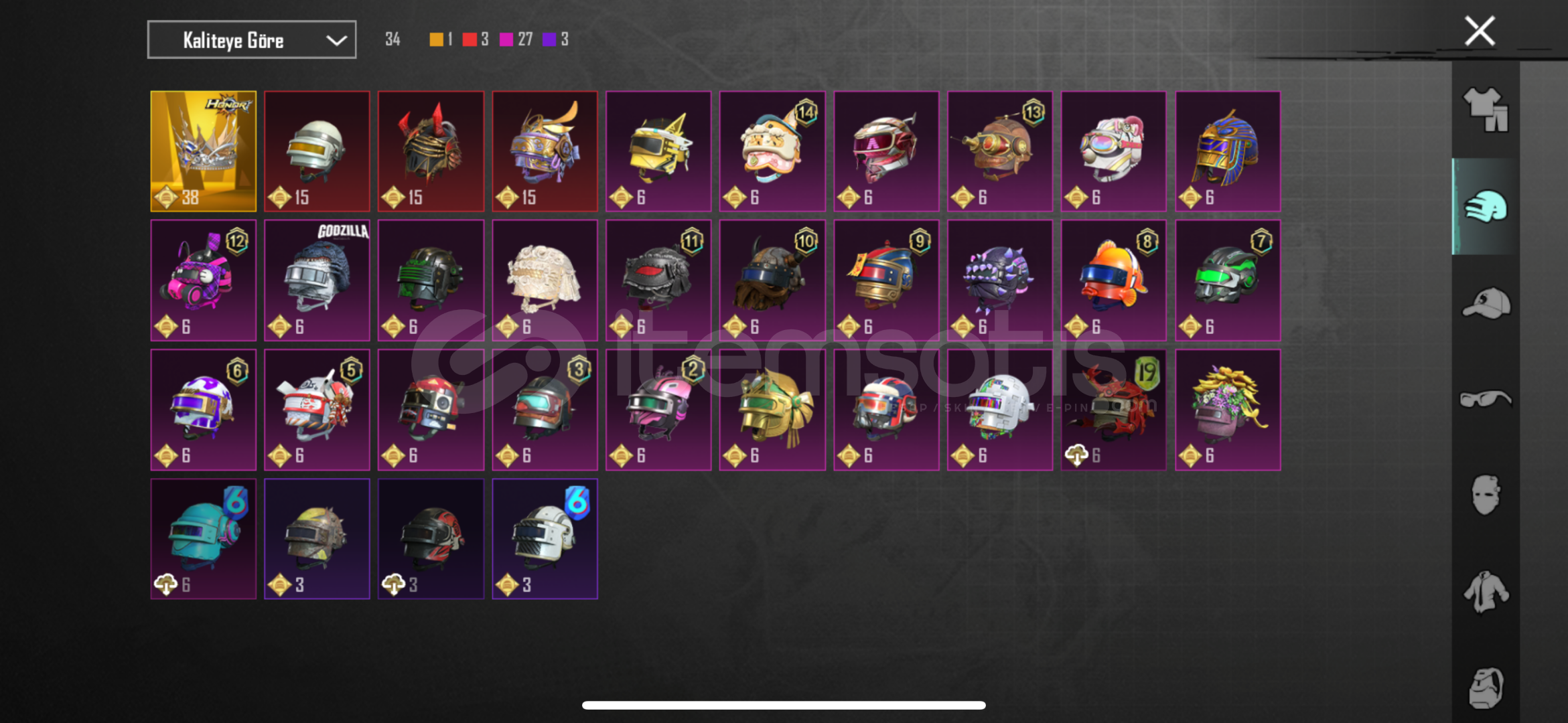
Task: Click the orange quality filter swatch
Action: click(x=436, y=39)
